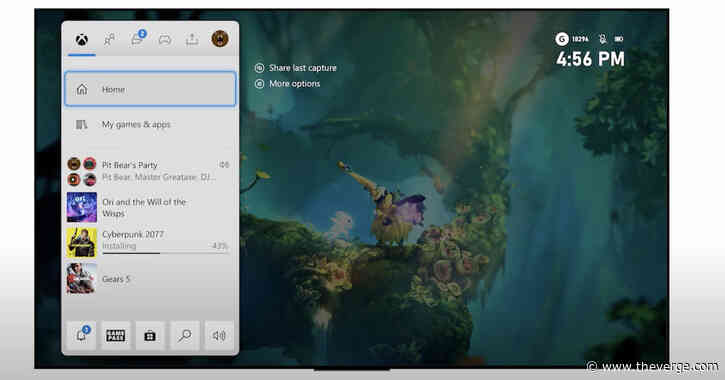Click the Cyberpunk 2077 cover thumbnail
Image resolution: width=725 pixels, height=380 pixels.
point(82,242)
